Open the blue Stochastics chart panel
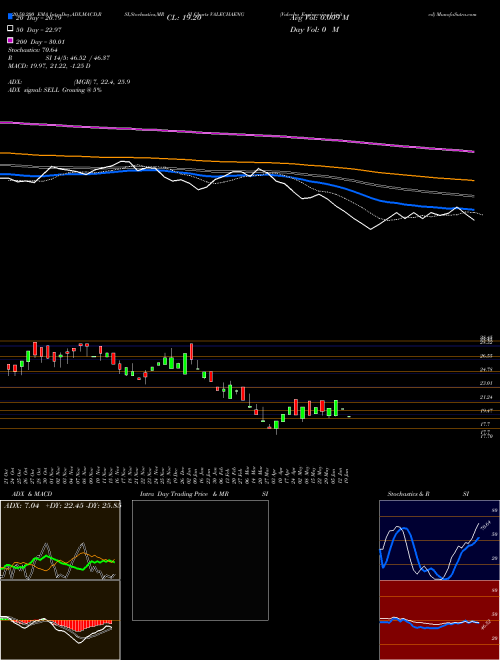Viewport: 500px width, 660px height. 439,540
